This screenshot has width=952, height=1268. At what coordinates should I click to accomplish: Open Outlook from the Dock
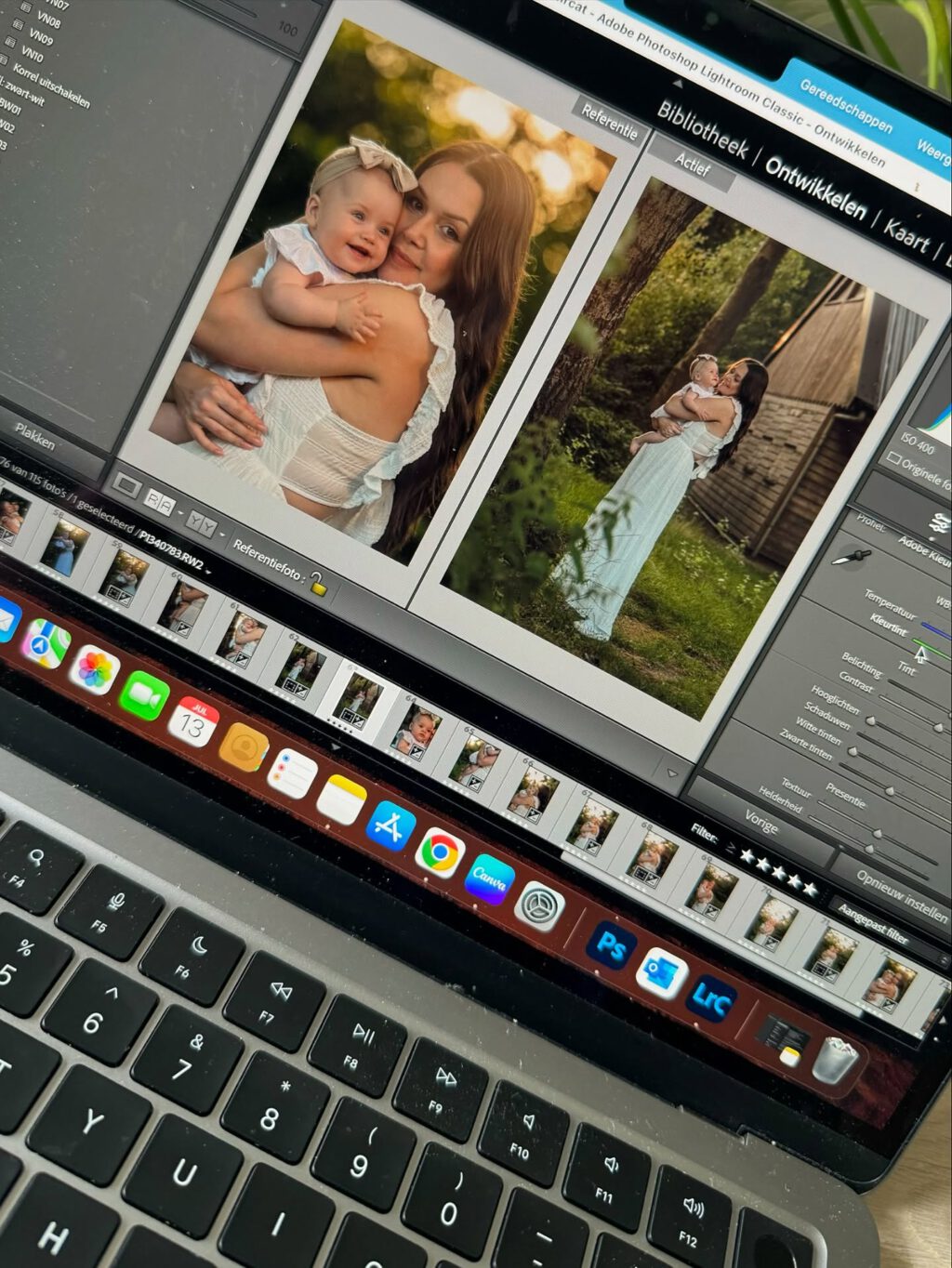662,972
